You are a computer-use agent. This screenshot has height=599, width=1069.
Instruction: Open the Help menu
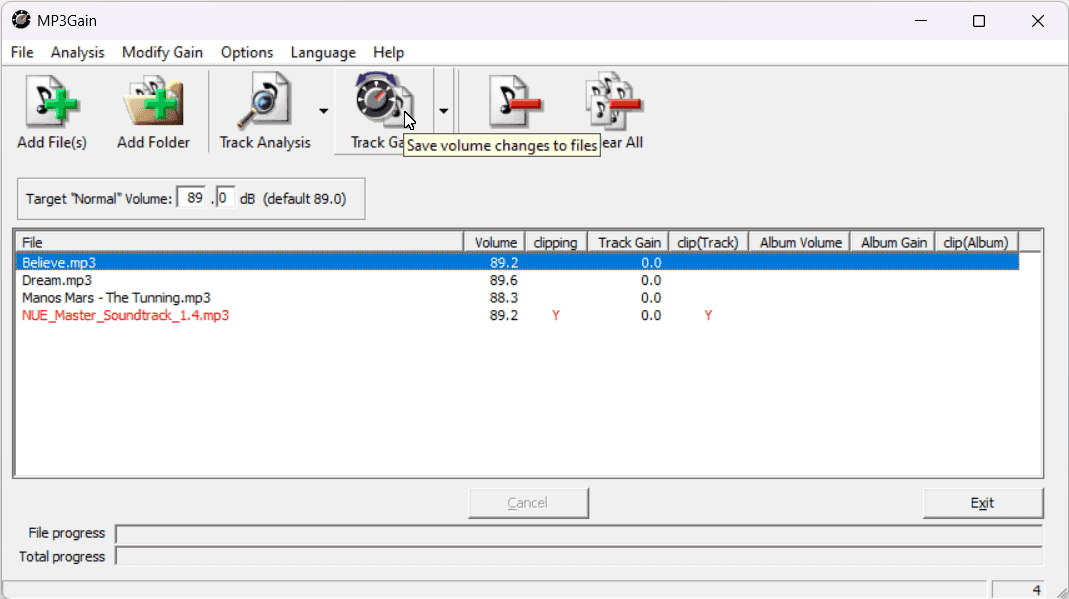pyautogui.click(x=389, y=52)
